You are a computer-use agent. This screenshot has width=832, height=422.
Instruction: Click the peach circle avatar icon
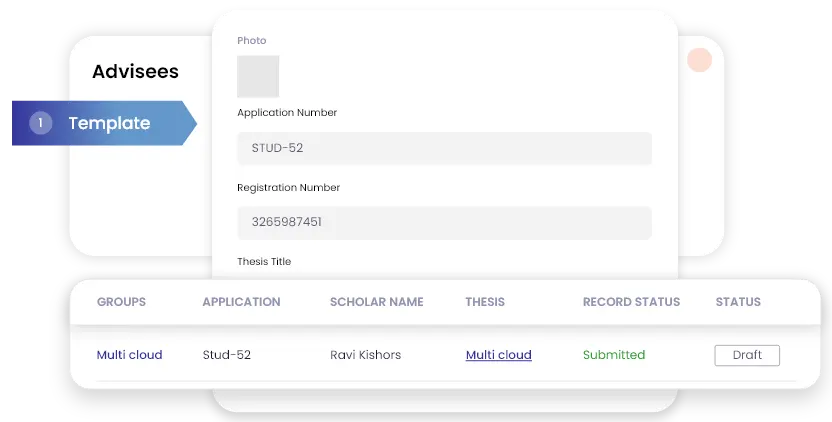pyautogui.click(x=699, y=60)
